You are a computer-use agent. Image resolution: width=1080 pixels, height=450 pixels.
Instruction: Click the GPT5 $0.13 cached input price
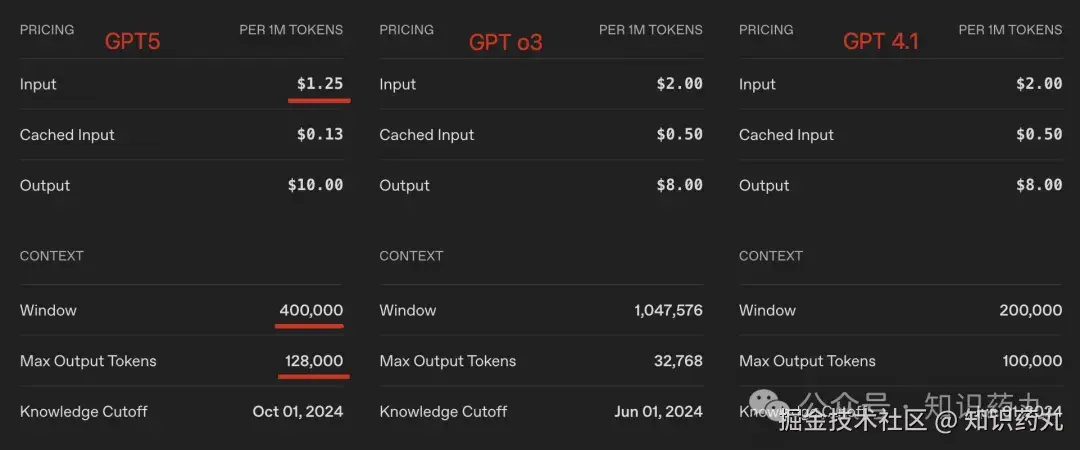320,135
